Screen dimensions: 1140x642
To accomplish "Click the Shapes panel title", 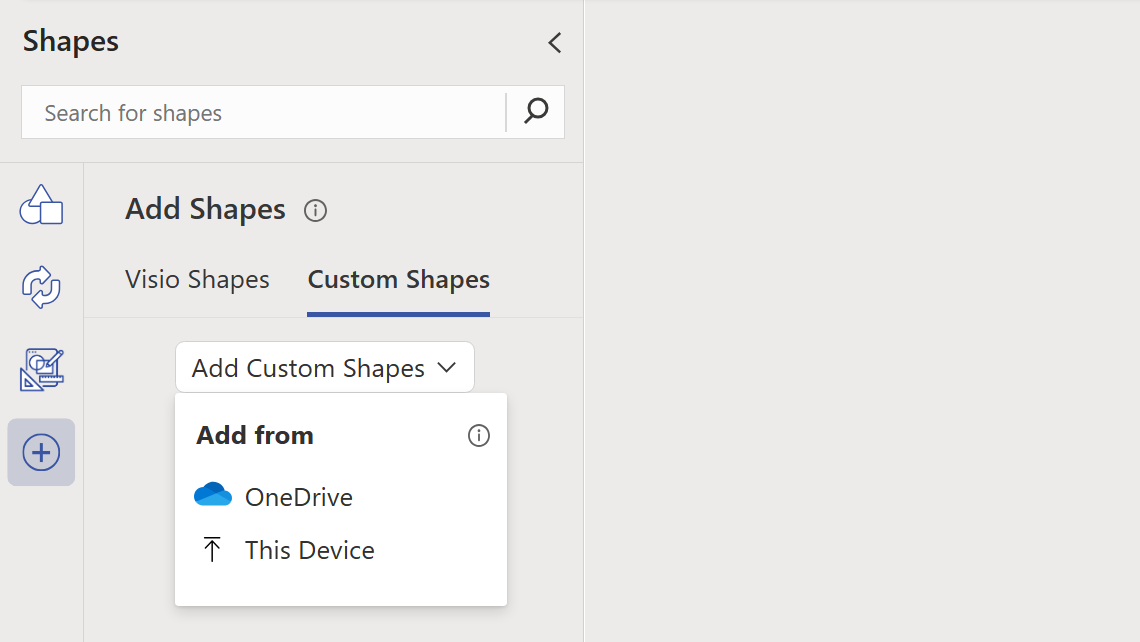I will click(70, 41).
